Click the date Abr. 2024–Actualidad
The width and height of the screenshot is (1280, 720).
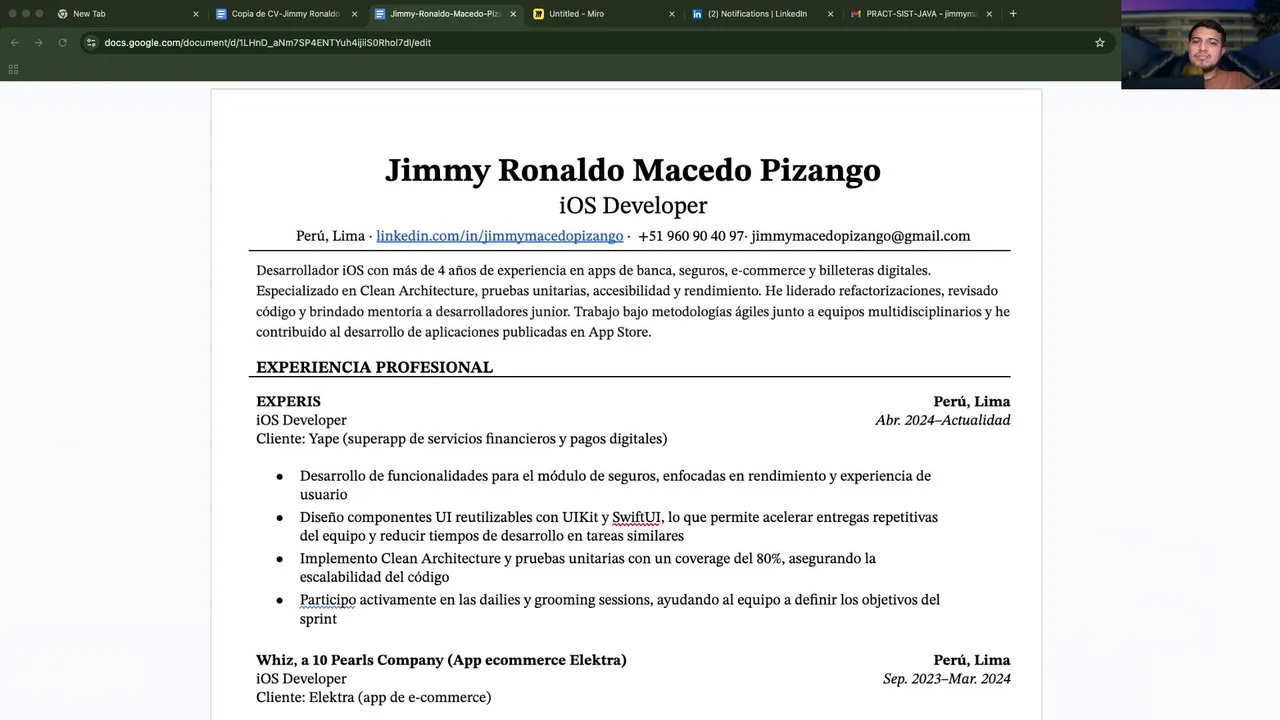pos(943,420)
